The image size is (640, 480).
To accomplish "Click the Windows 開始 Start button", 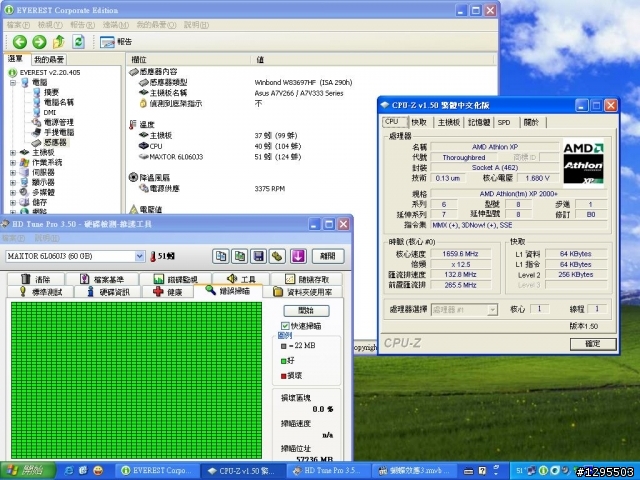I will 28,471.
